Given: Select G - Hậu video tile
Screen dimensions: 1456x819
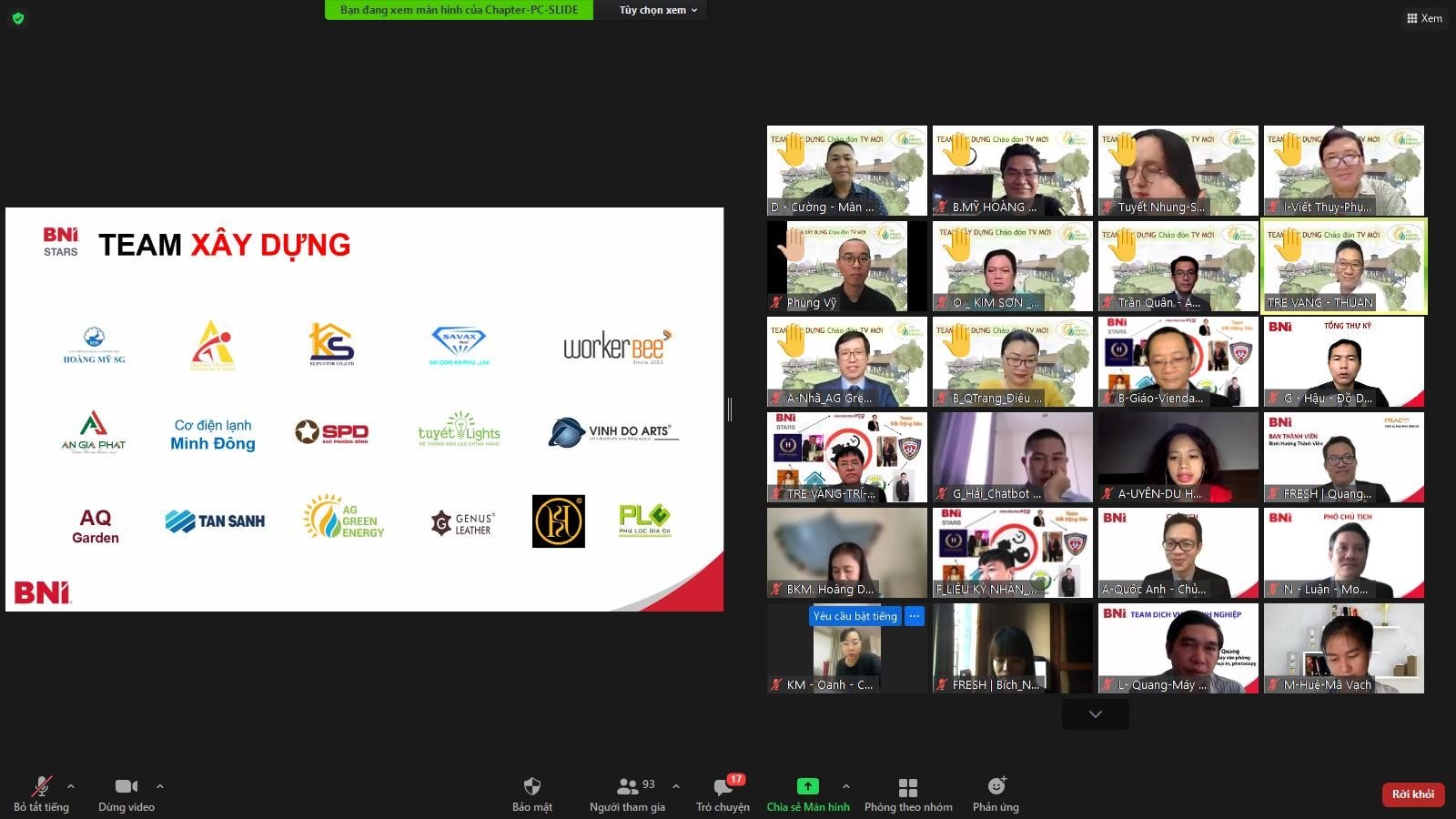Looking at the screenshot, I should pyautogui.click(x=1344, y=361).
